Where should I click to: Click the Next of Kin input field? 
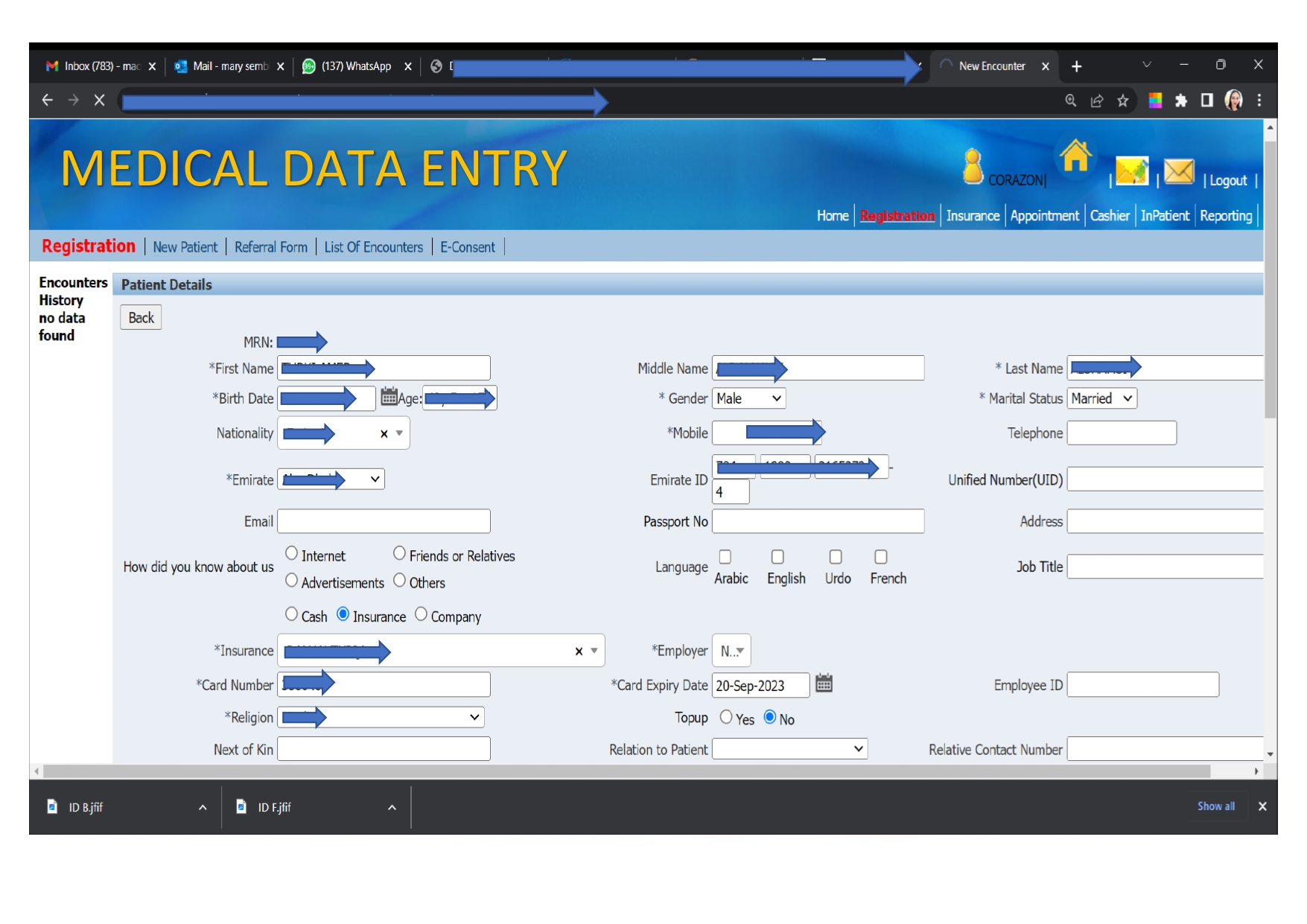click(x=384, y=748)
